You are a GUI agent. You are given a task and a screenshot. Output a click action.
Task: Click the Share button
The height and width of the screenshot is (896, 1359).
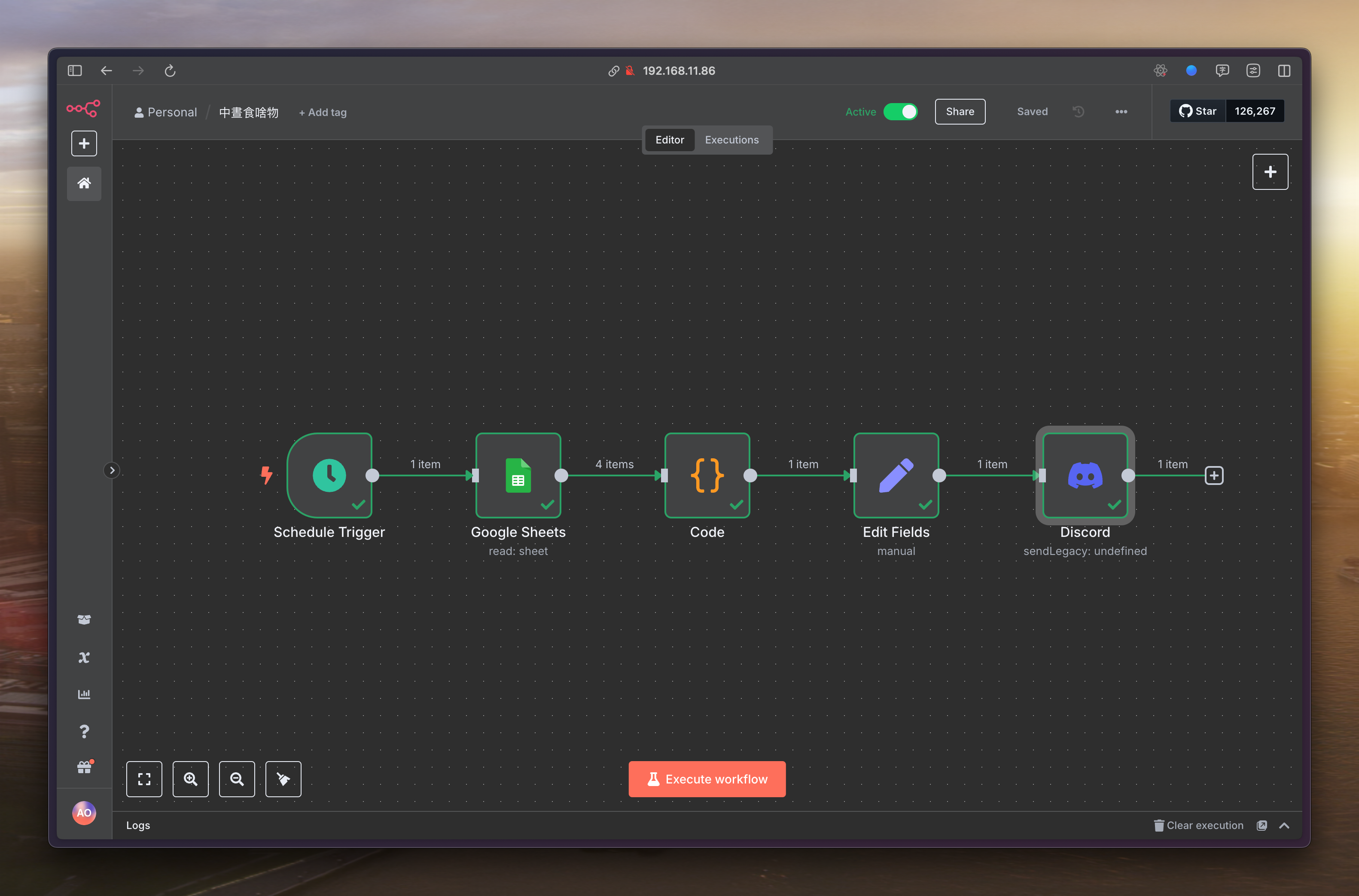960,111
